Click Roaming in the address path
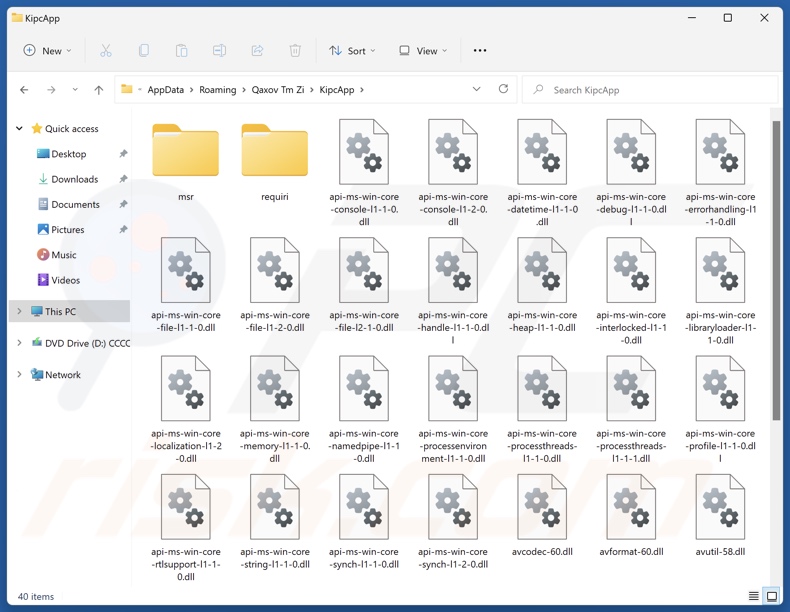 [218, 90]
